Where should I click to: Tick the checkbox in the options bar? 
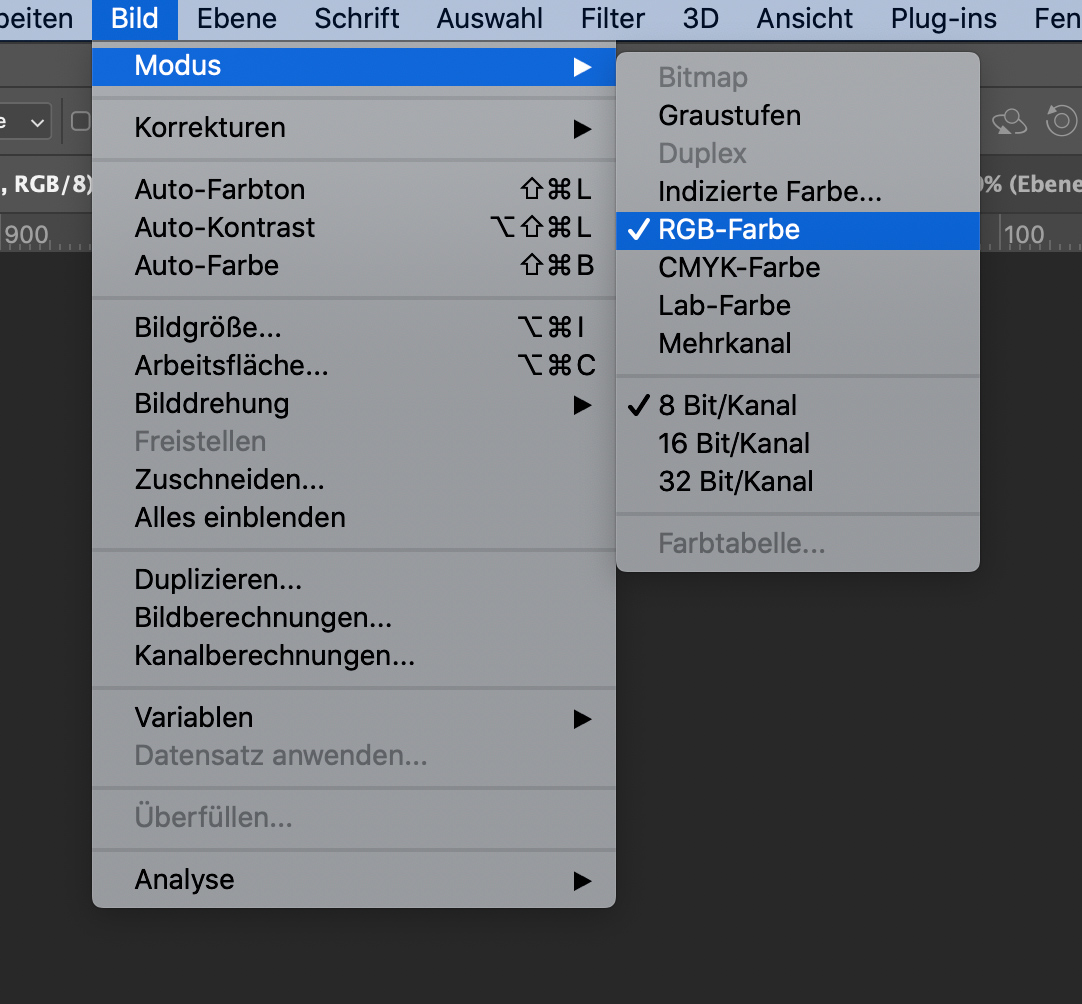click(81, 122)
